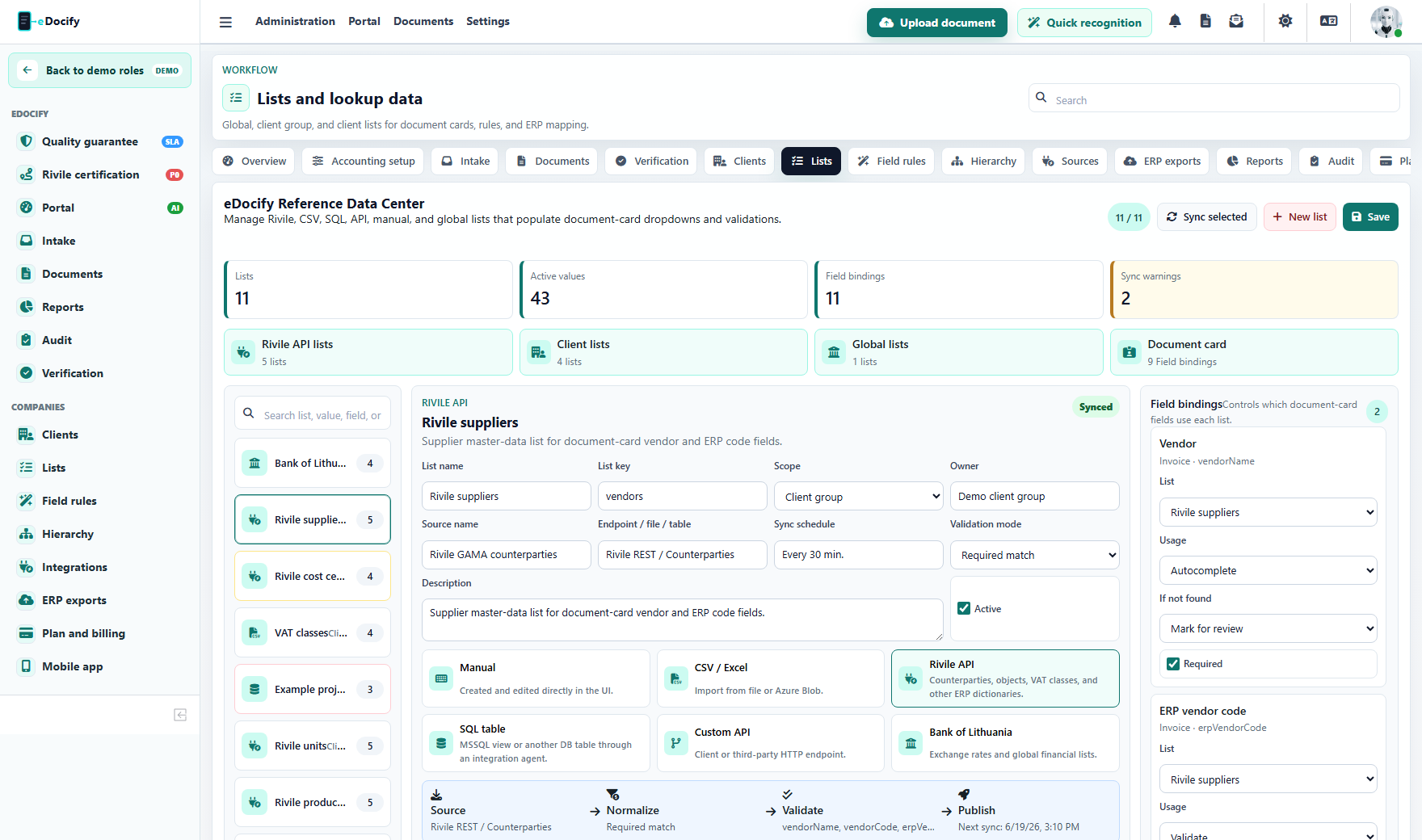Open Vendor List dropdown Rivile suppliers
The width and height of the screenshot is (1422, 840).
click(x=1268, y=512)
